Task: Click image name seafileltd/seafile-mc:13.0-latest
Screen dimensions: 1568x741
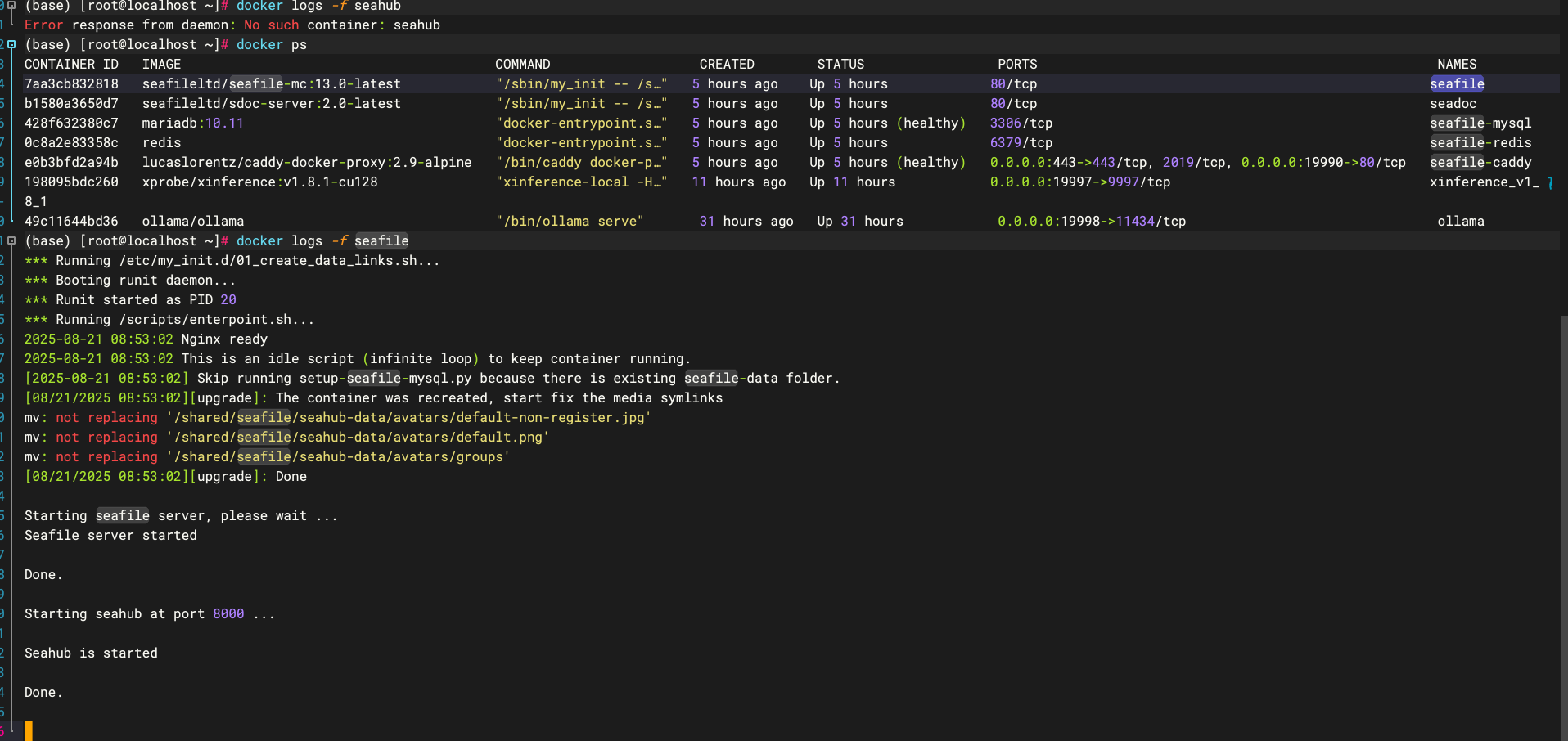Action: pyautogui.click(x=272, y=83)
